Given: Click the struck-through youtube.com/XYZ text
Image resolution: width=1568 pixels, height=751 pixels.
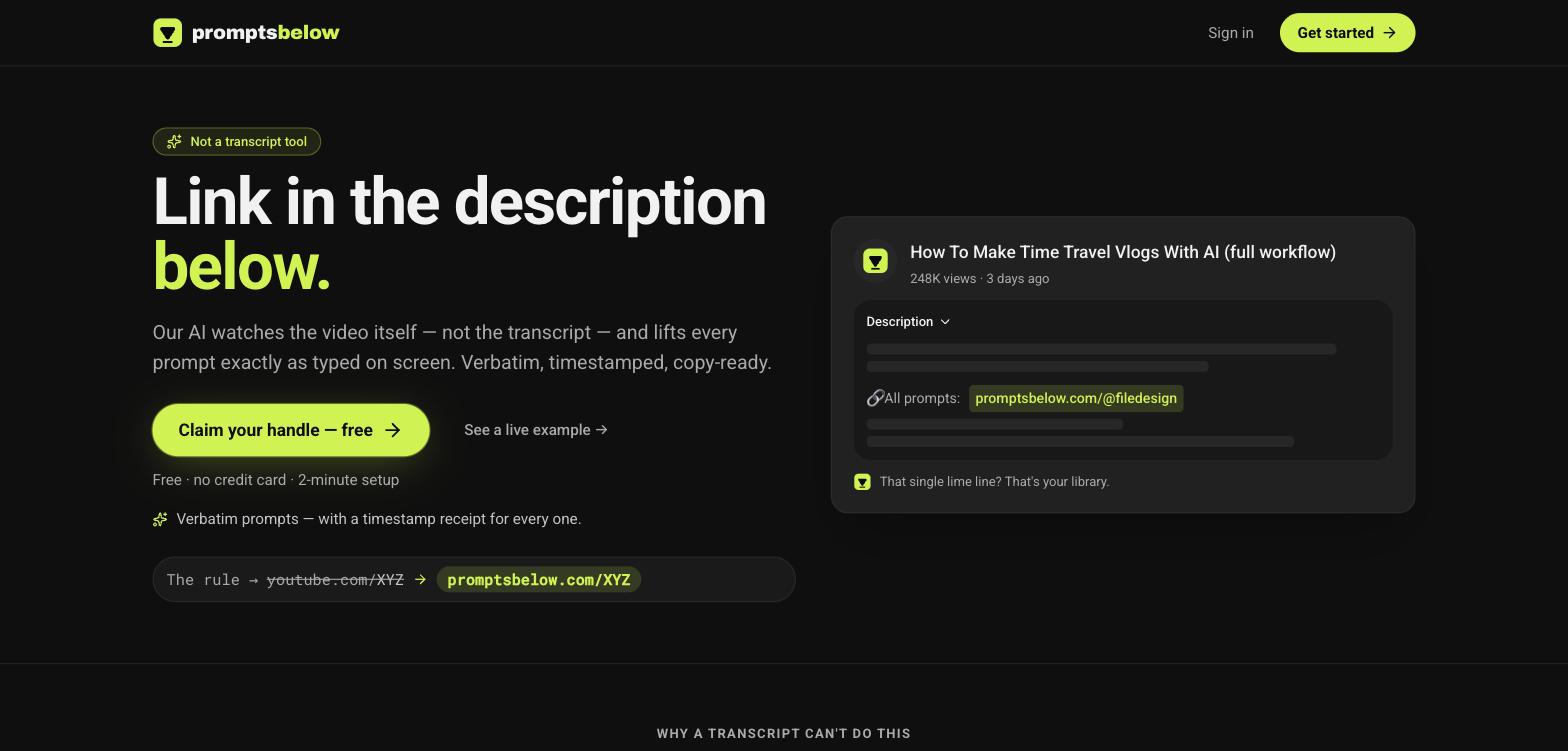Looking at the screenshot, I should (x=335, y=580).
